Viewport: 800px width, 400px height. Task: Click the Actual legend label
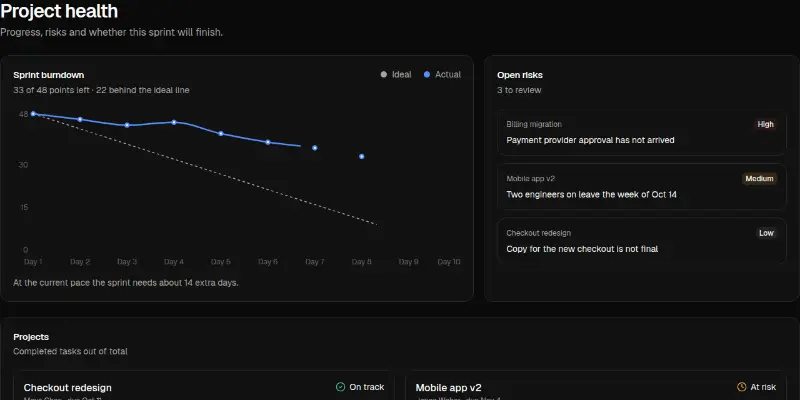[x=448, y=74]
